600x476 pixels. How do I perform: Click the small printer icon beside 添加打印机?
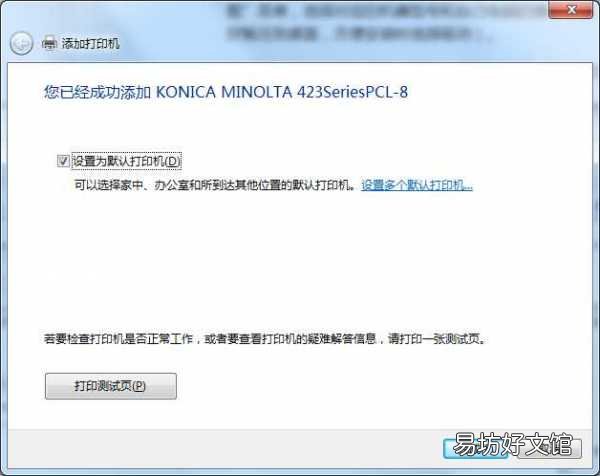pyautogui.click(x=49, y=43)
